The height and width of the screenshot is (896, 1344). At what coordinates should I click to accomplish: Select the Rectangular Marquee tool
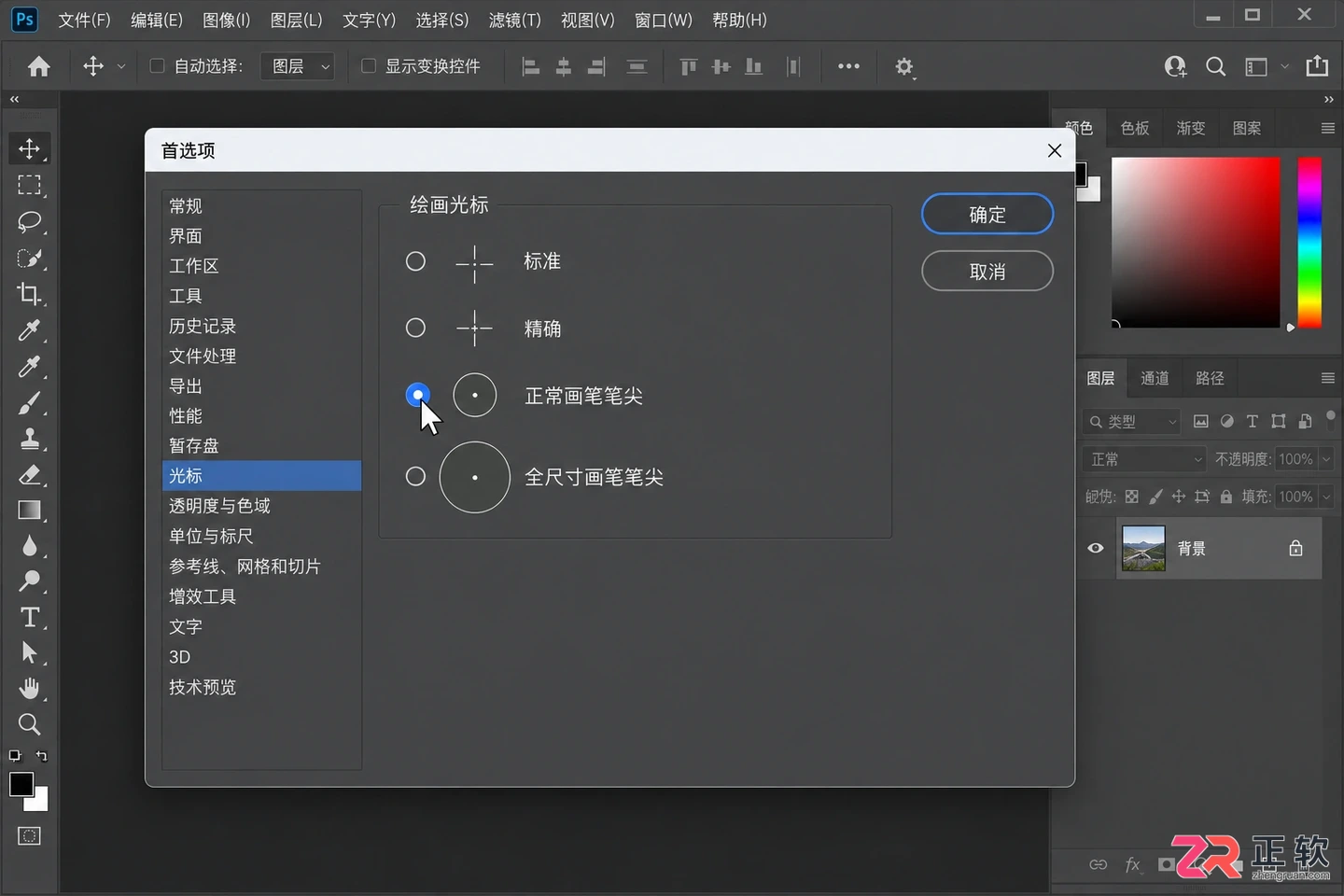coord(30,186)
